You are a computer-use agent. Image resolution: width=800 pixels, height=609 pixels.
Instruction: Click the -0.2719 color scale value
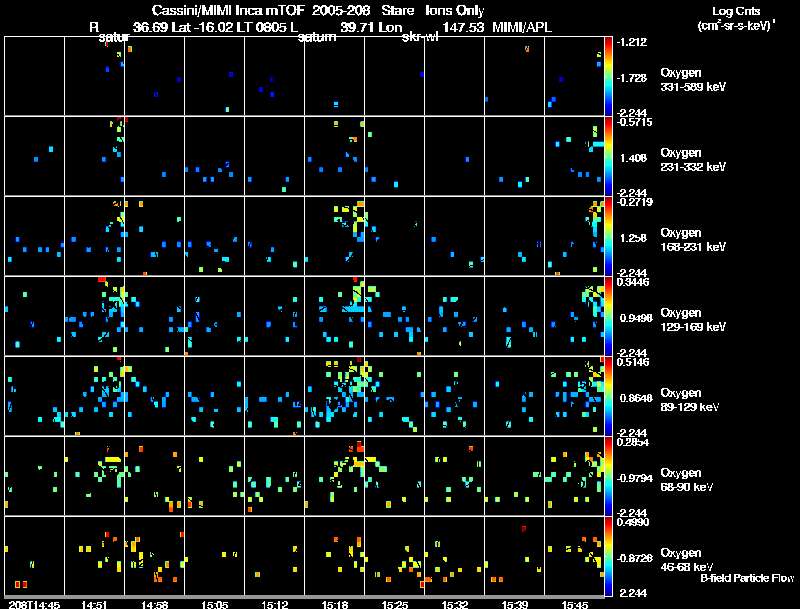click(634, 202)
